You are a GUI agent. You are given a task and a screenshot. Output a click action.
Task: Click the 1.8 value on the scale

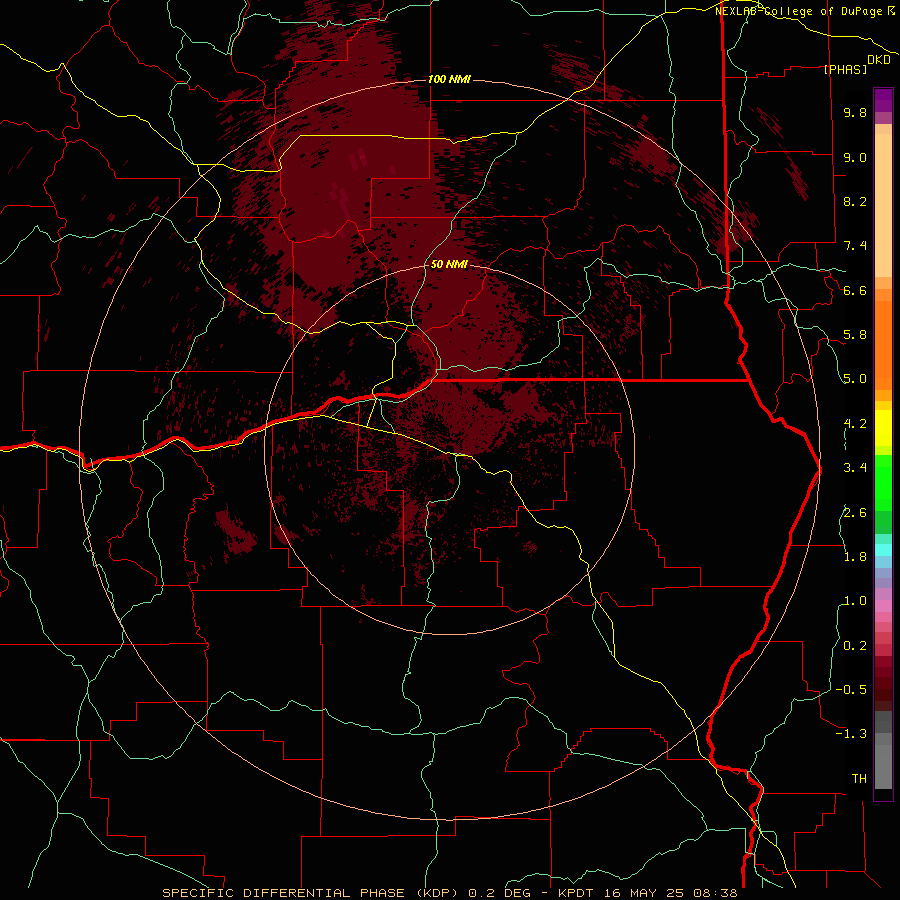click(855, 557)
